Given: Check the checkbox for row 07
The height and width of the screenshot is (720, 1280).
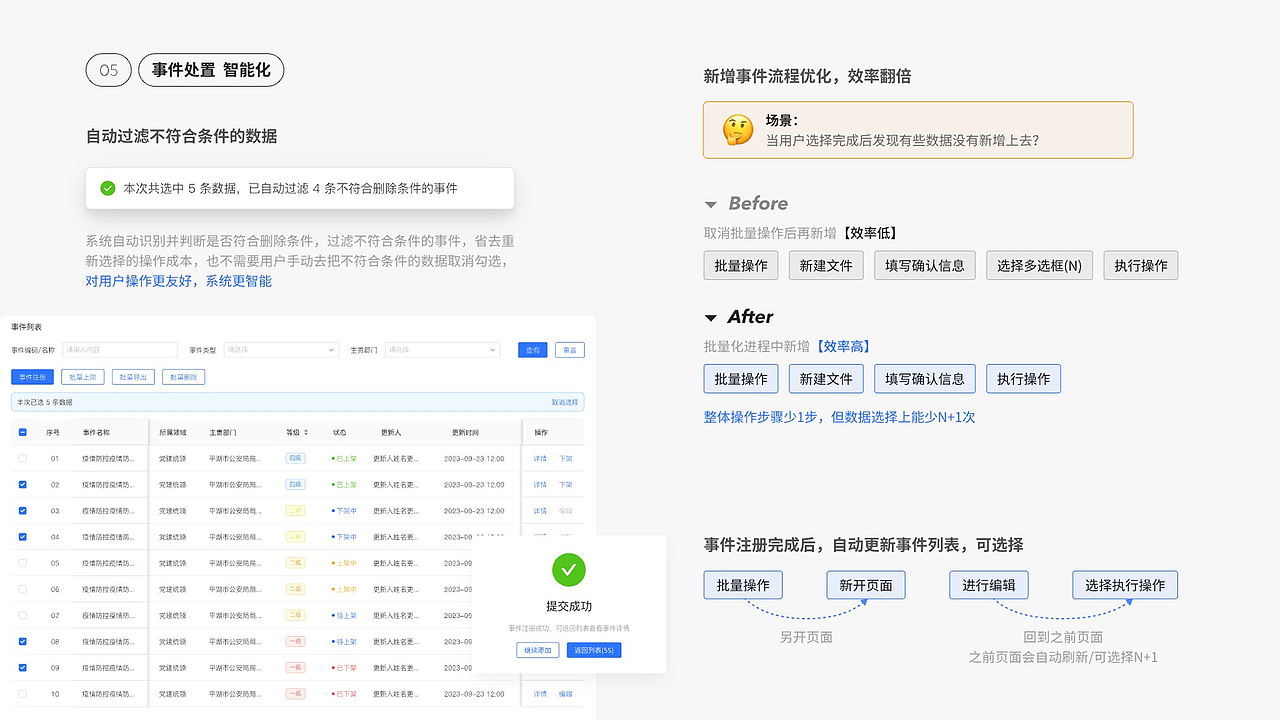Looking at the screenshot, I should tap(23, 615).
